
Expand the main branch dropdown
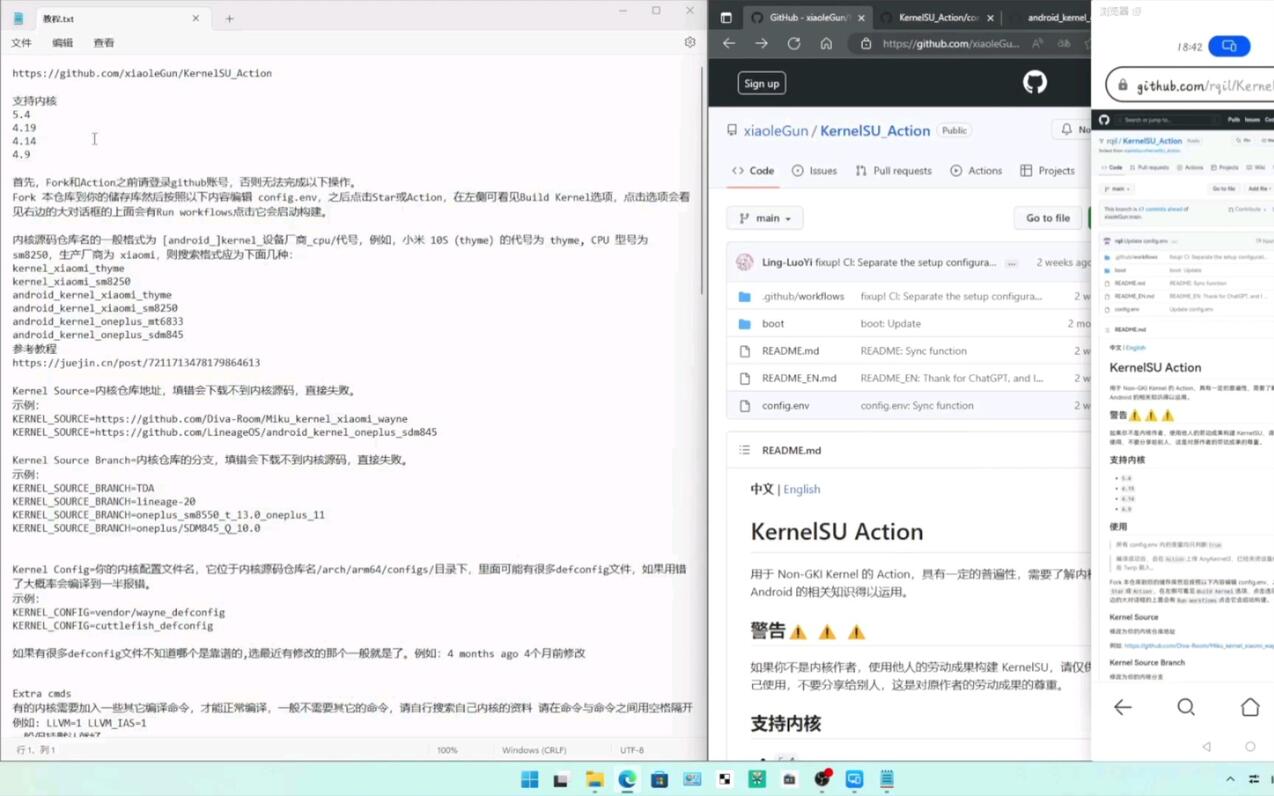[765, 218]
